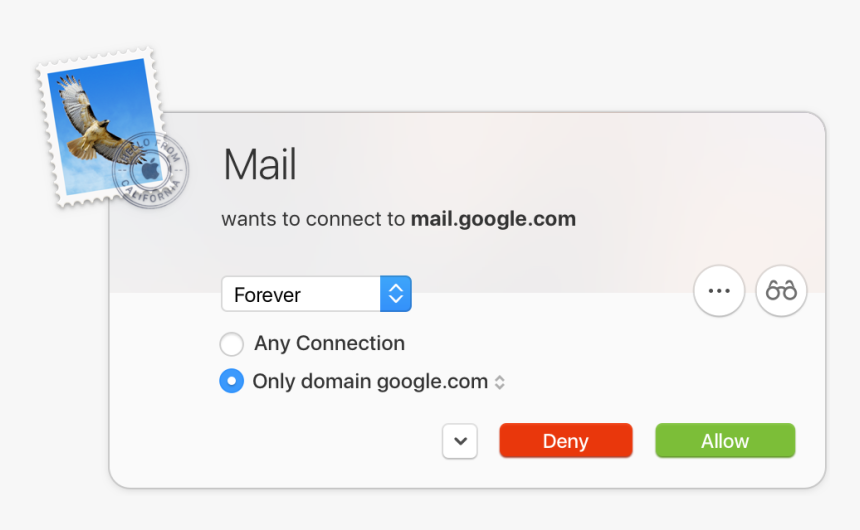Click the three-dot more options button
Screen dimensions: 860x530
719,291
